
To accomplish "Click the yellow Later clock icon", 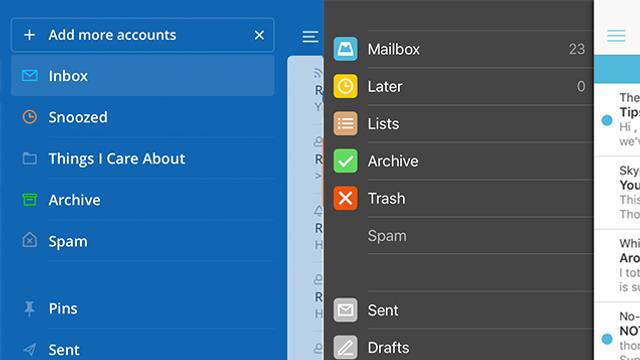I will [x=345, y=86].
